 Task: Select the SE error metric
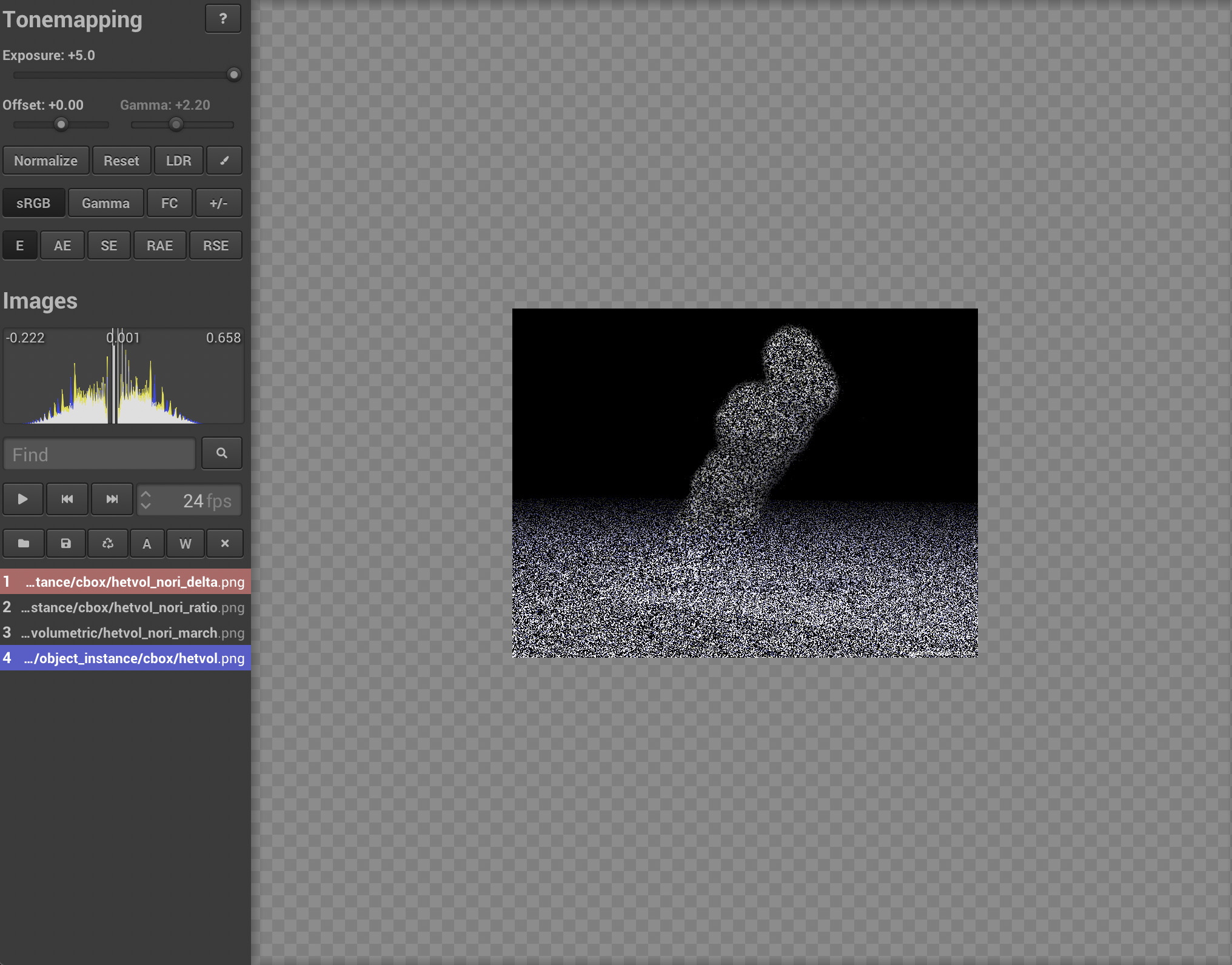pos(109,245)
